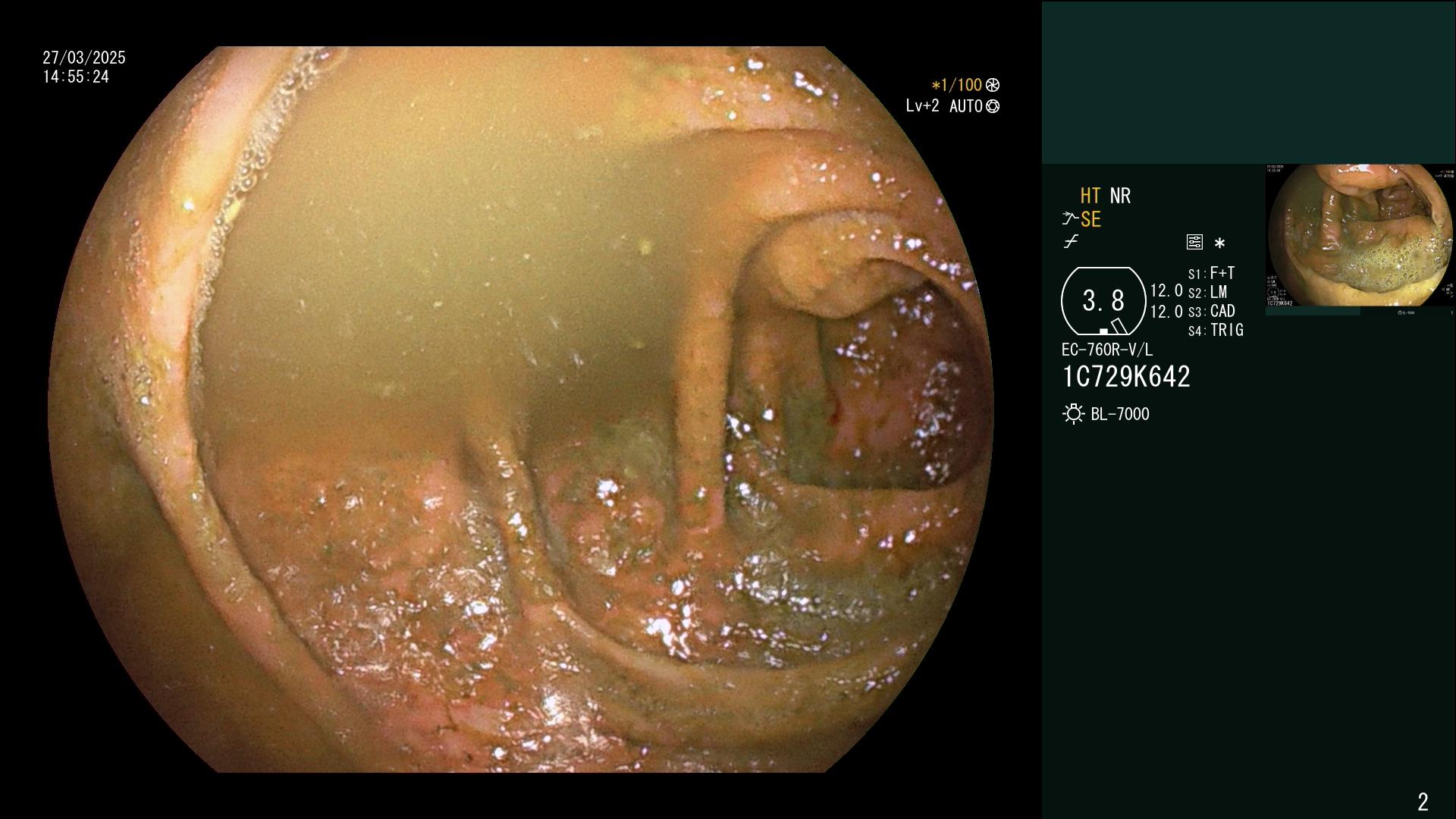The width and height of the screenshot is (1456, 819).
Task: Click the S4: TRIG switch assignment
Action: (x=1216, y=330)
